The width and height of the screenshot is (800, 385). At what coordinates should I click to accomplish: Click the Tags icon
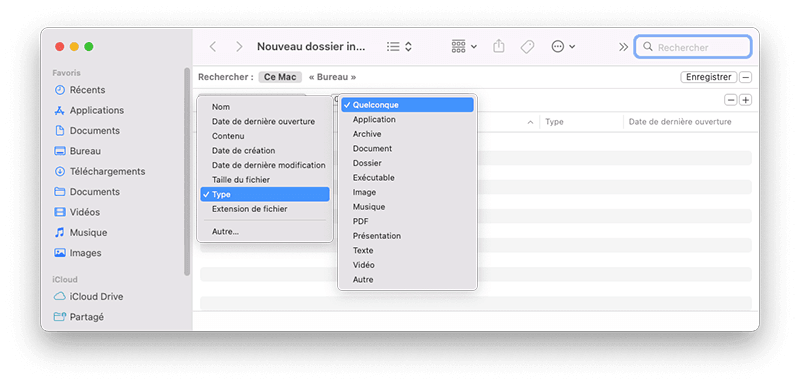click(x=527, y=47)
